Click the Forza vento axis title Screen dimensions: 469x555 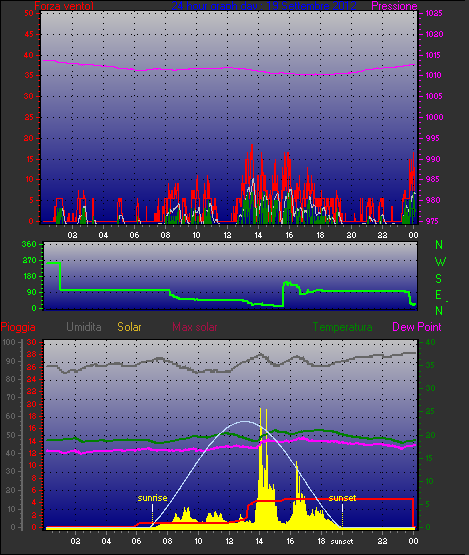pos(64,6)
